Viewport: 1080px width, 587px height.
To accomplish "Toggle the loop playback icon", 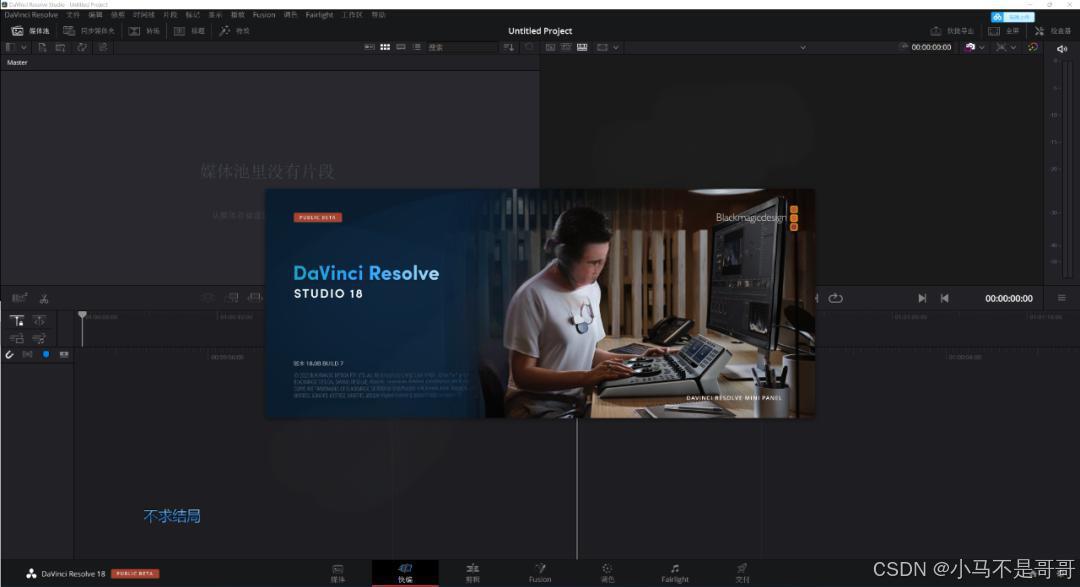I will [835, 298].
